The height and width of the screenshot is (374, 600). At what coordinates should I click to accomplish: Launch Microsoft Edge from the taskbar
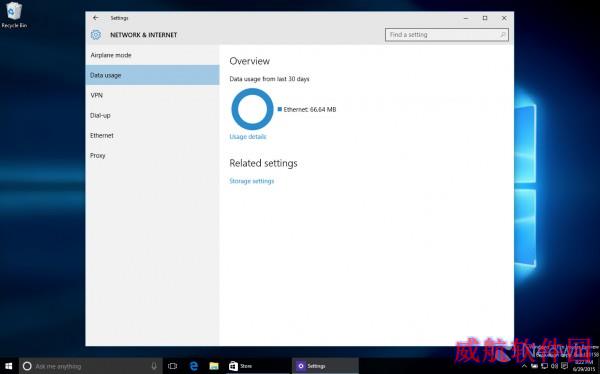(194, 366)
